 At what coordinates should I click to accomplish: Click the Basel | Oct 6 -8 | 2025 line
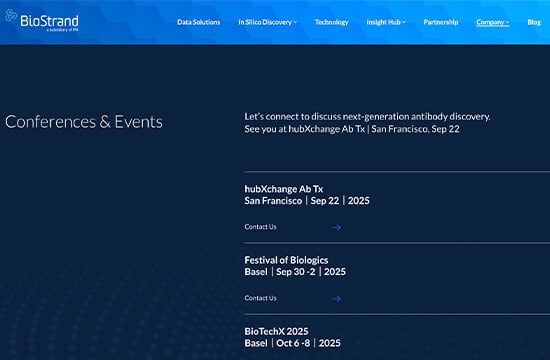click(x=292, y=343)
